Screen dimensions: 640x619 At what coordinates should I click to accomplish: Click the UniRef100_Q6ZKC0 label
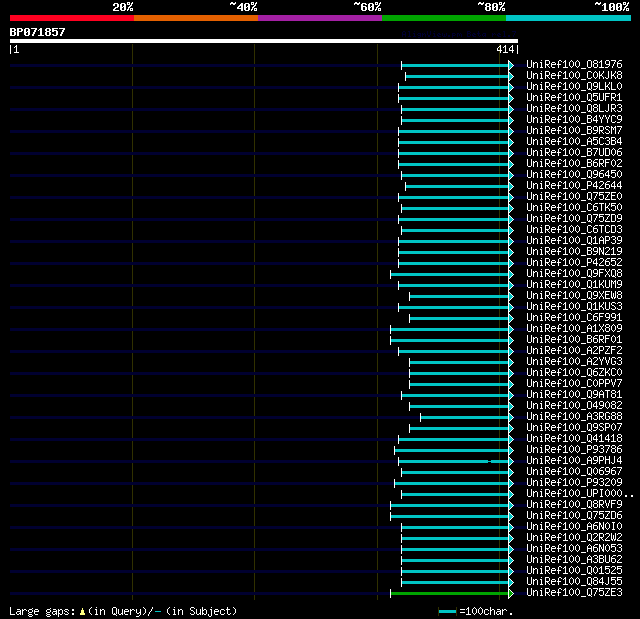[574, 373]
